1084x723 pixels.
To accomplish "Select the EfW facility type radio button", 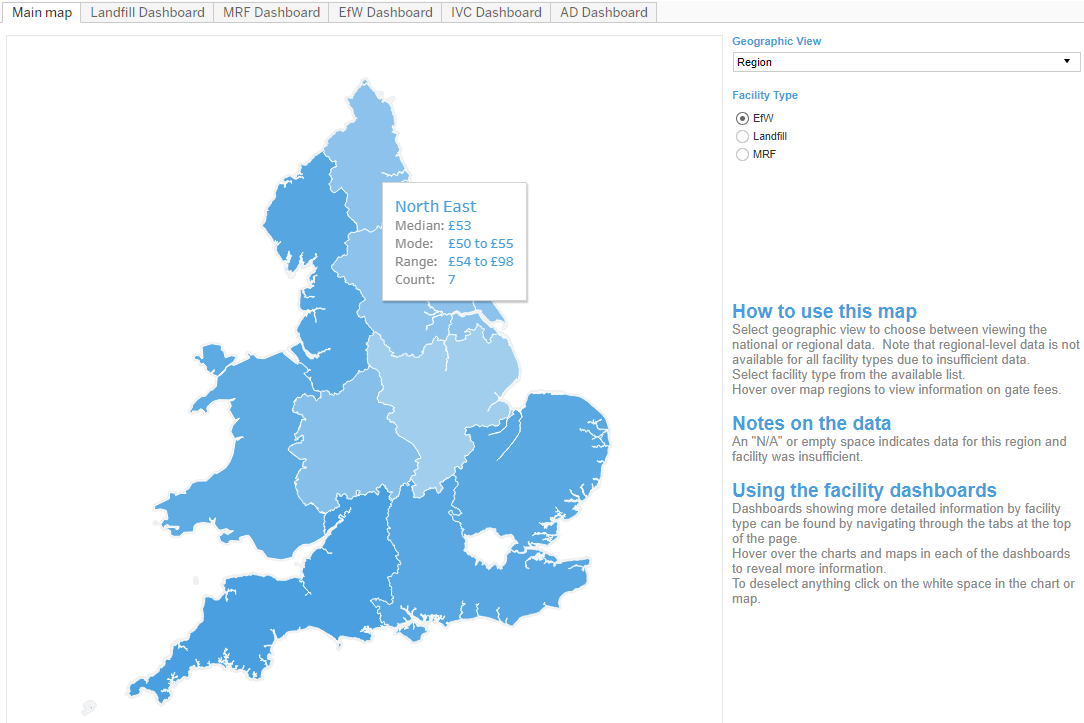I will [x=742, y=118].
